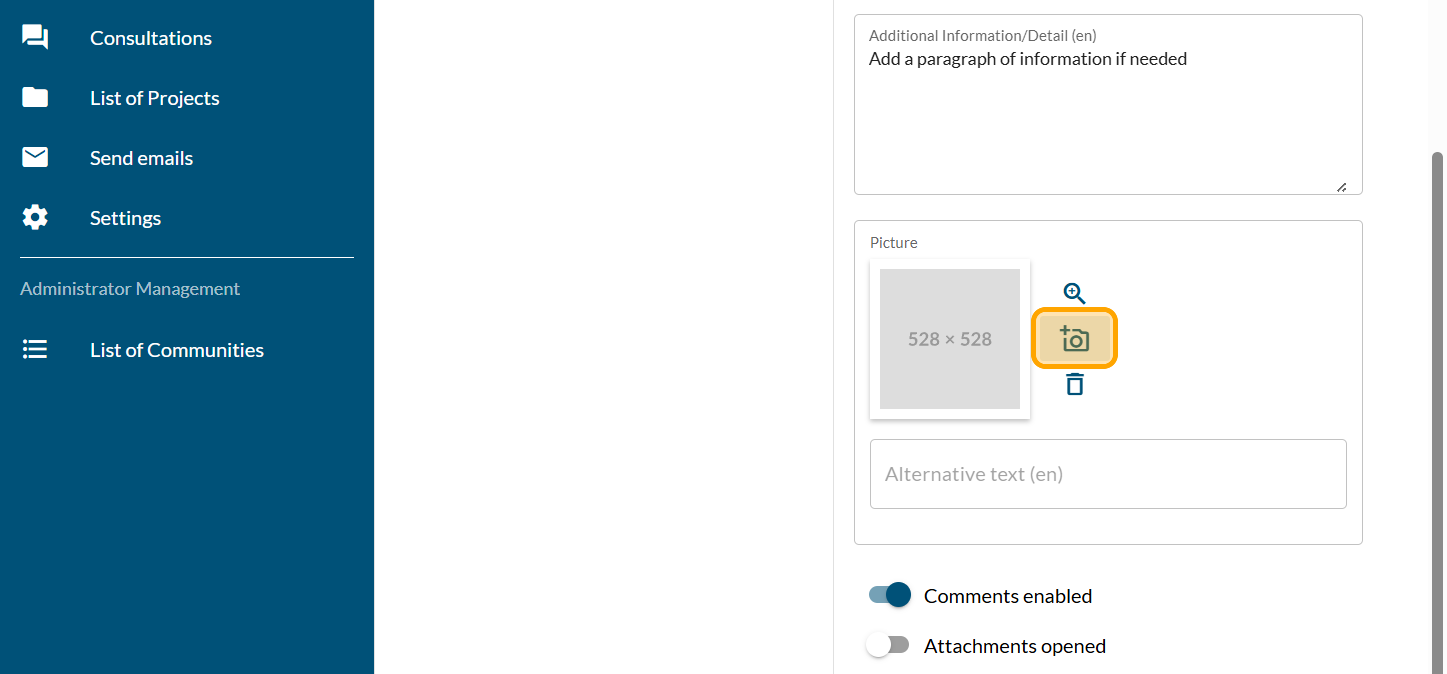Go to the List of Projects text label
The image size is (1447, 674).
(x=155, y=98)
